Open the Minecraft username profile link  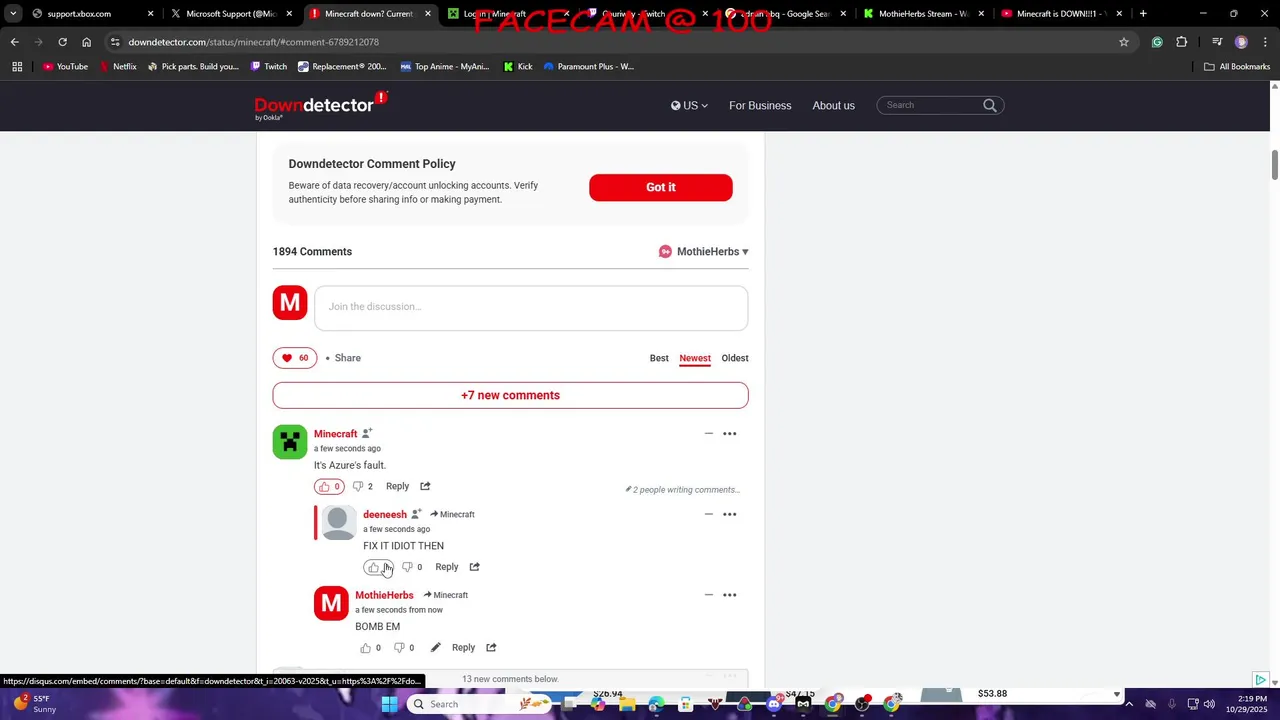click(x=335, y=434)
